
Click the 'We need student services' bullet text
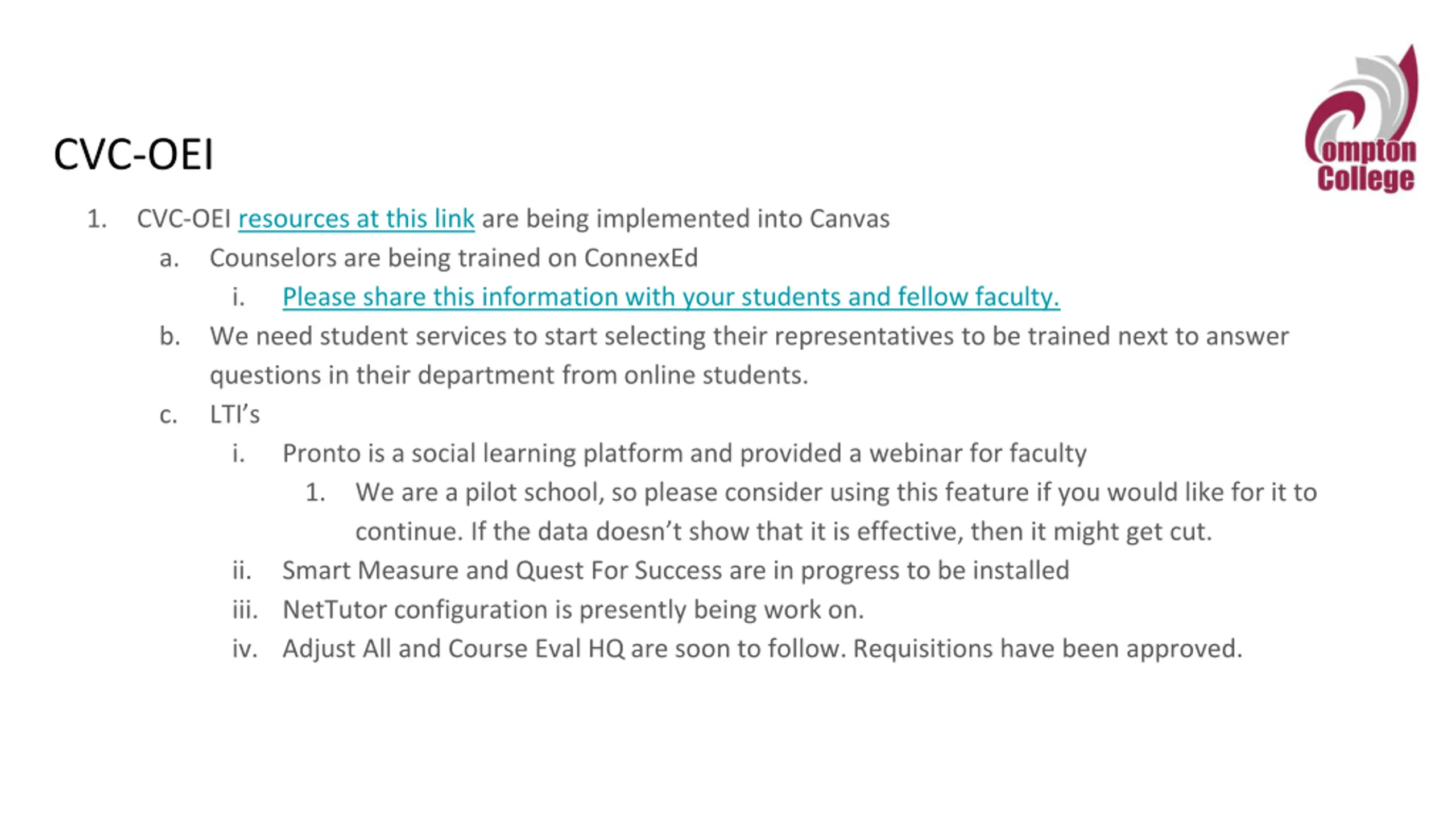[x=749, y=336]
